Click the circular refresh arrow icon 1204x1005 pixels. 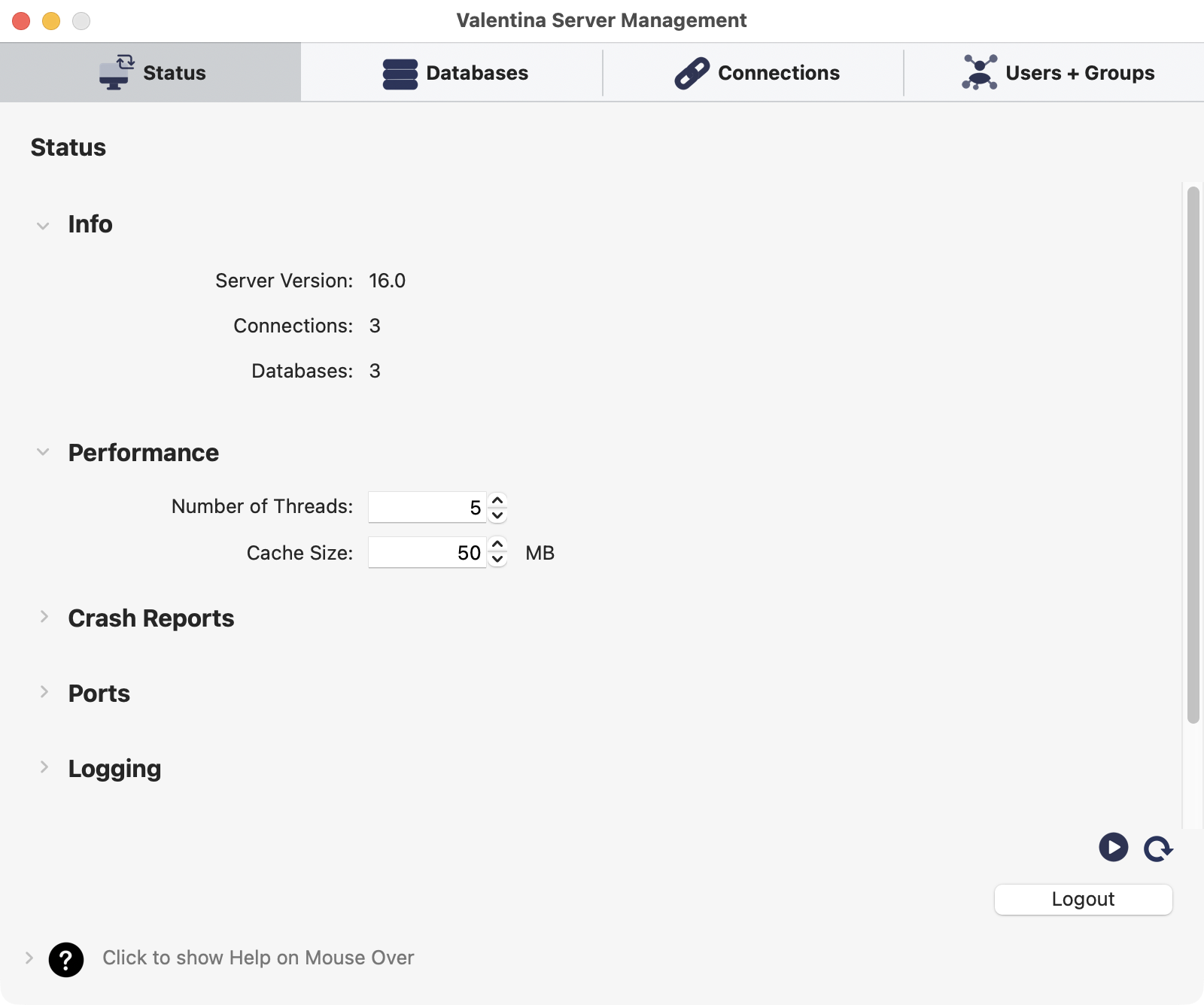(x=1158, y=849)
